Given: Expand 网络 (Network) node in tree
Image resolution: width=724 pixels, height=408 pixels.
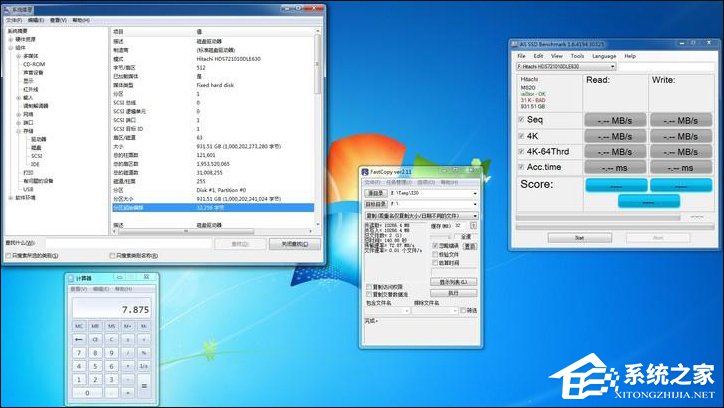Looking at the screenshot, I should point(18,114).
